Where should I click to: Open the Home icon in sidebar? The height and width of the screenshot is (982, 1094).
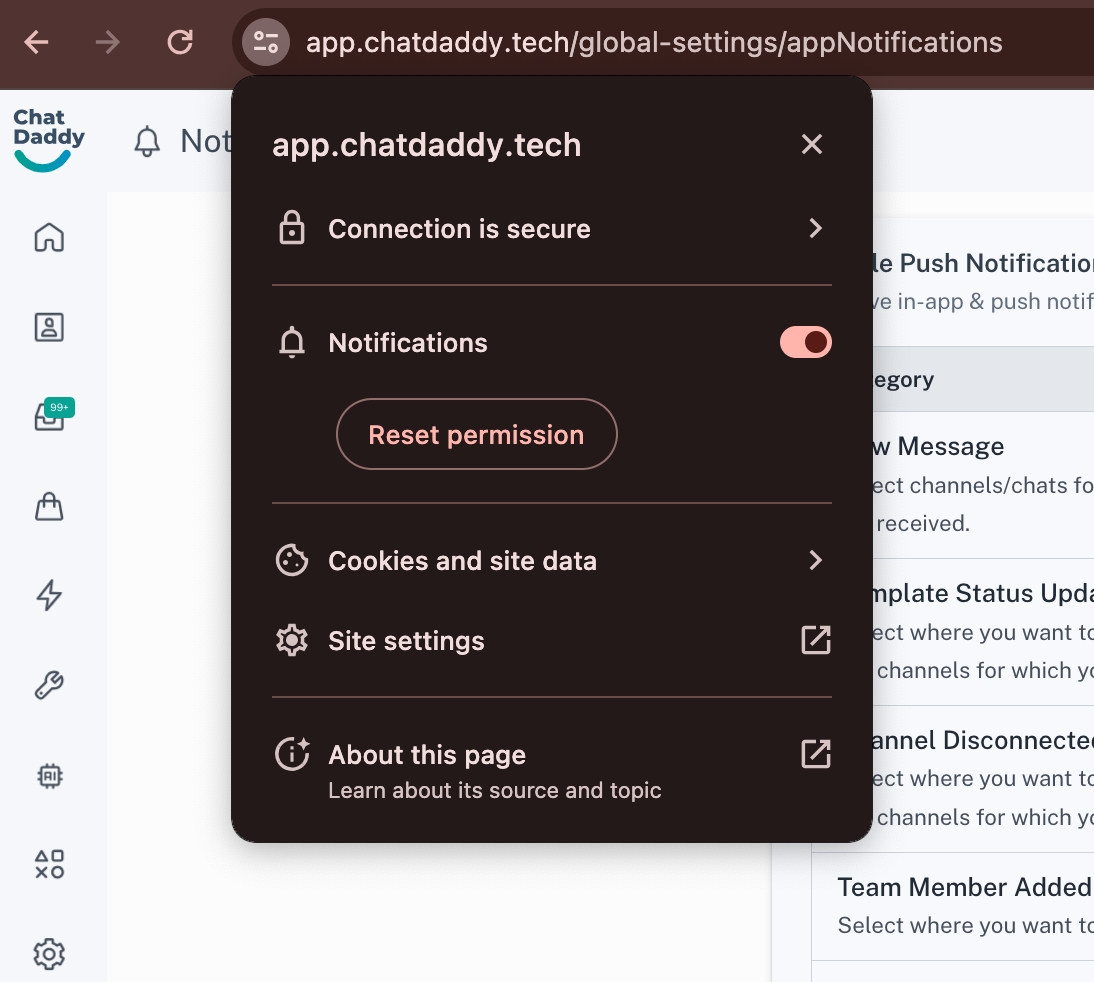tap(49, 238)
